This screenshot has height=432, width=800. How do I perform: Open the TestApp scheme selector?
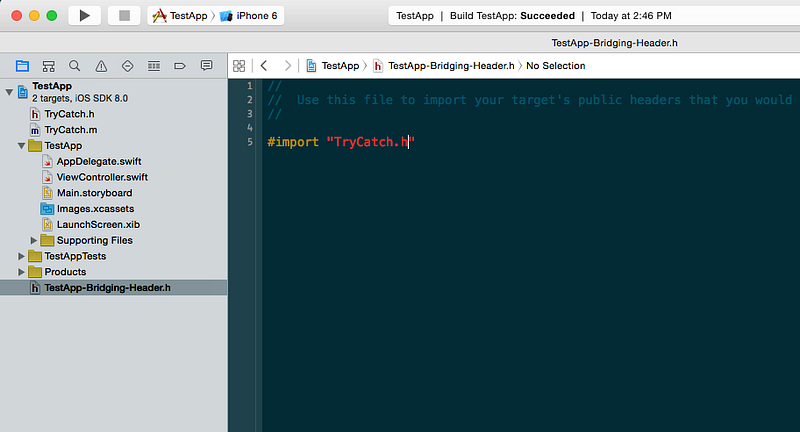click(x=180, y=16)
